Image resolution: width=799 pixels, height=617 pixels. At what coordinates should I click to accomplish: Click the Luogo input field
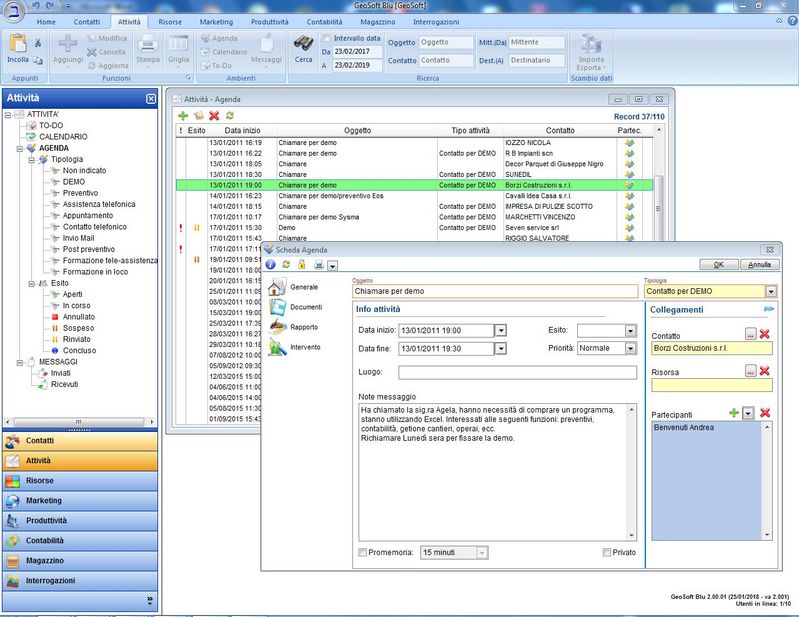(517, 372)
